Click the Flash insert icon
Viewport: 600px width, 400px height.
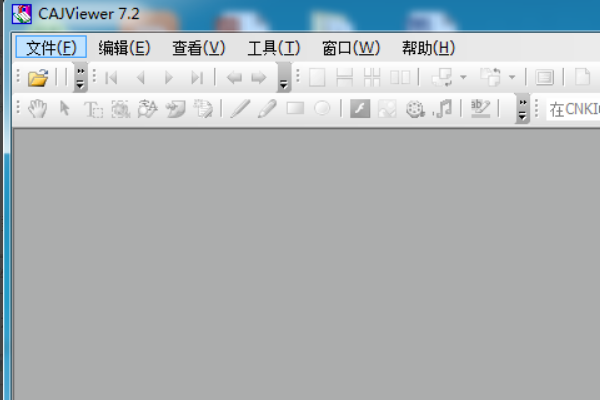(360, 109)
